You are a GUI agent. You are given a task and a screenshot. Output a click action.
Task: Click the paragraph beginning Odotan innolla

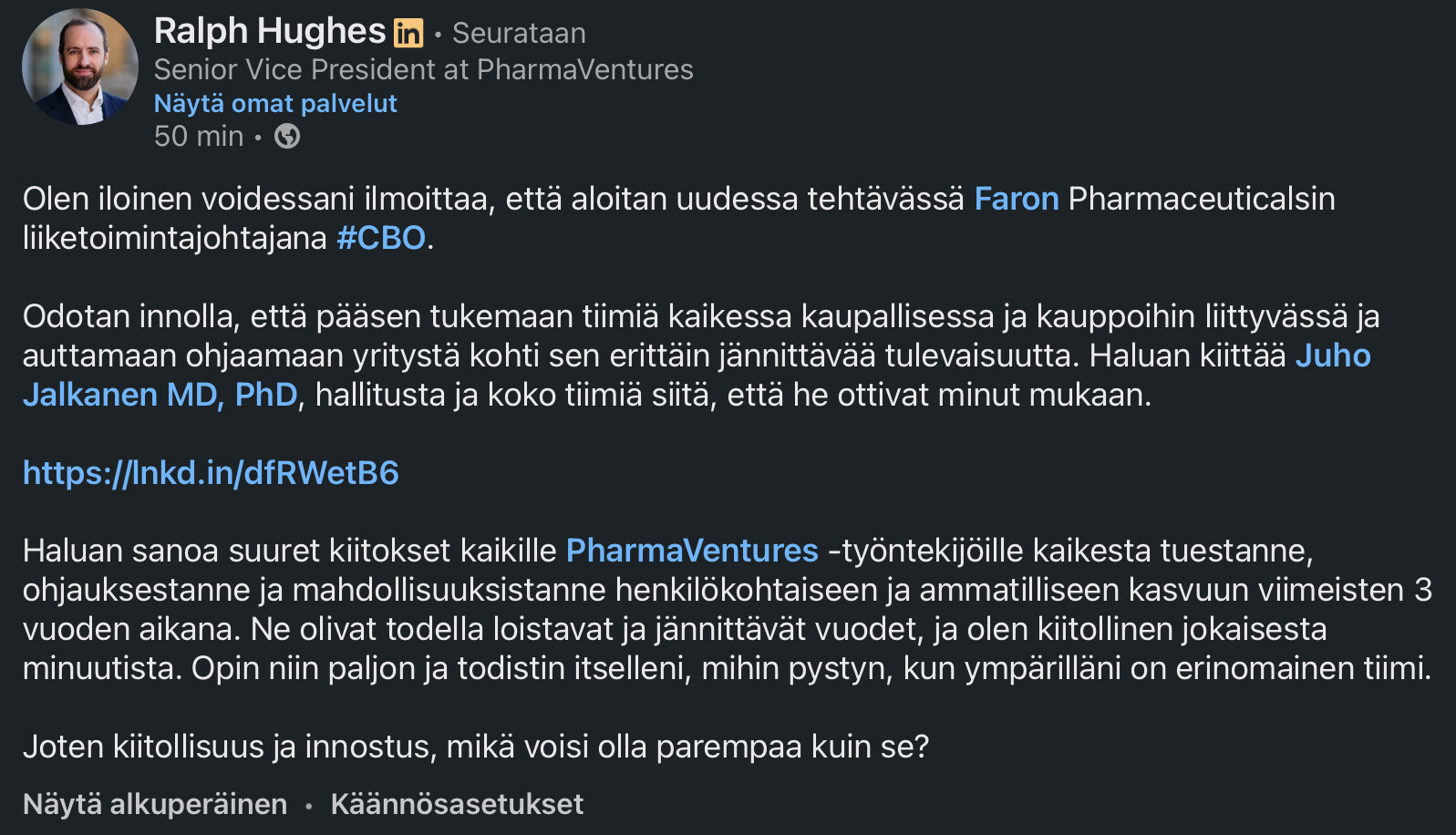tap(700, 356)
